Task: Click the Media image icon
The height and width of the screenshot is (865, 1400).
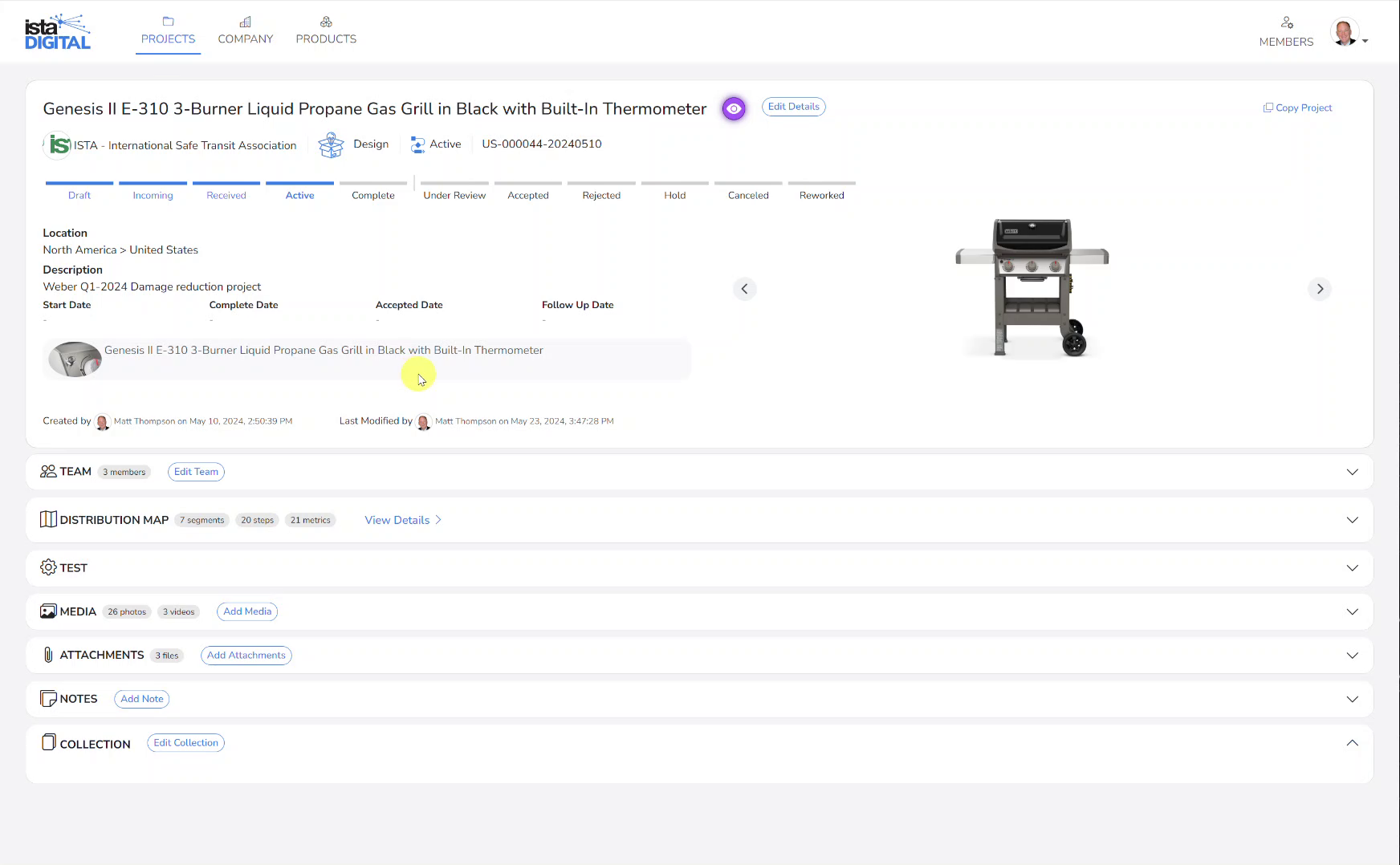Action: [x=48, y=611]
